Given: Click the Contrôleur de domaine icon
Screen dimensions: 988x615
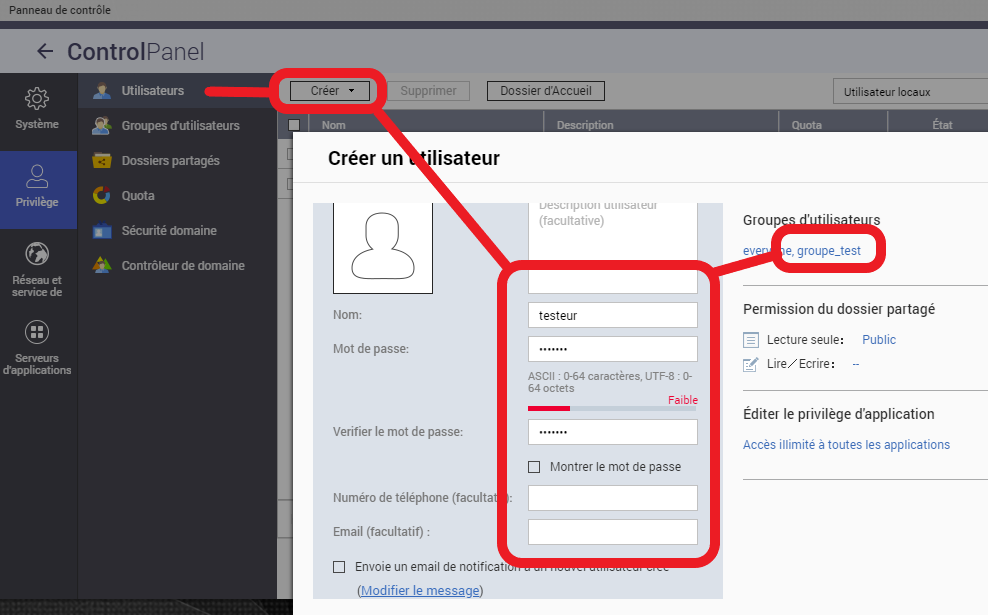Looking at the screenshot, I should tap(102, 266).
